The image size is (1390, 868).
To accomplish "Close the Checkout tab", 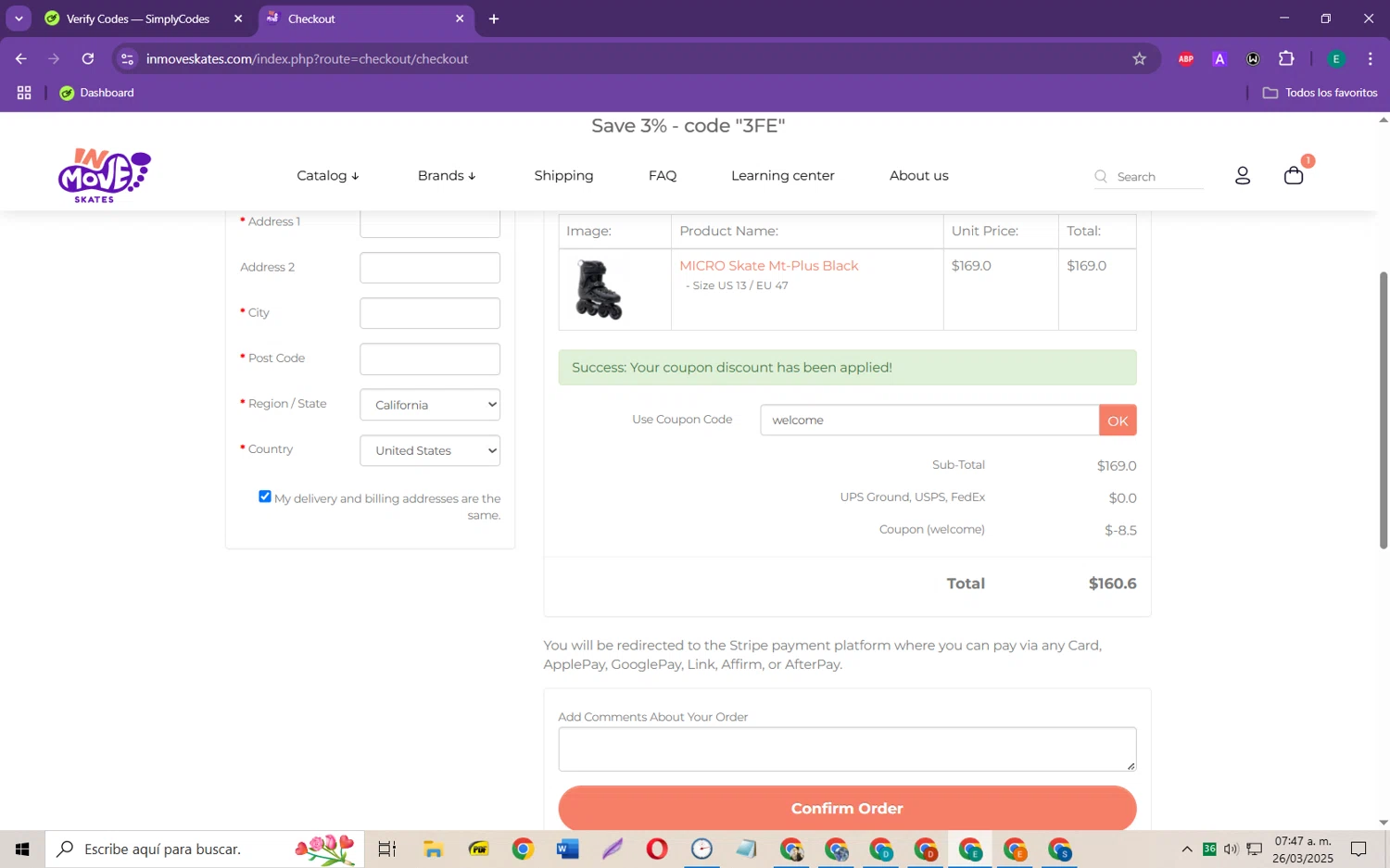I will pyautogui.click(x=460, y=19).
